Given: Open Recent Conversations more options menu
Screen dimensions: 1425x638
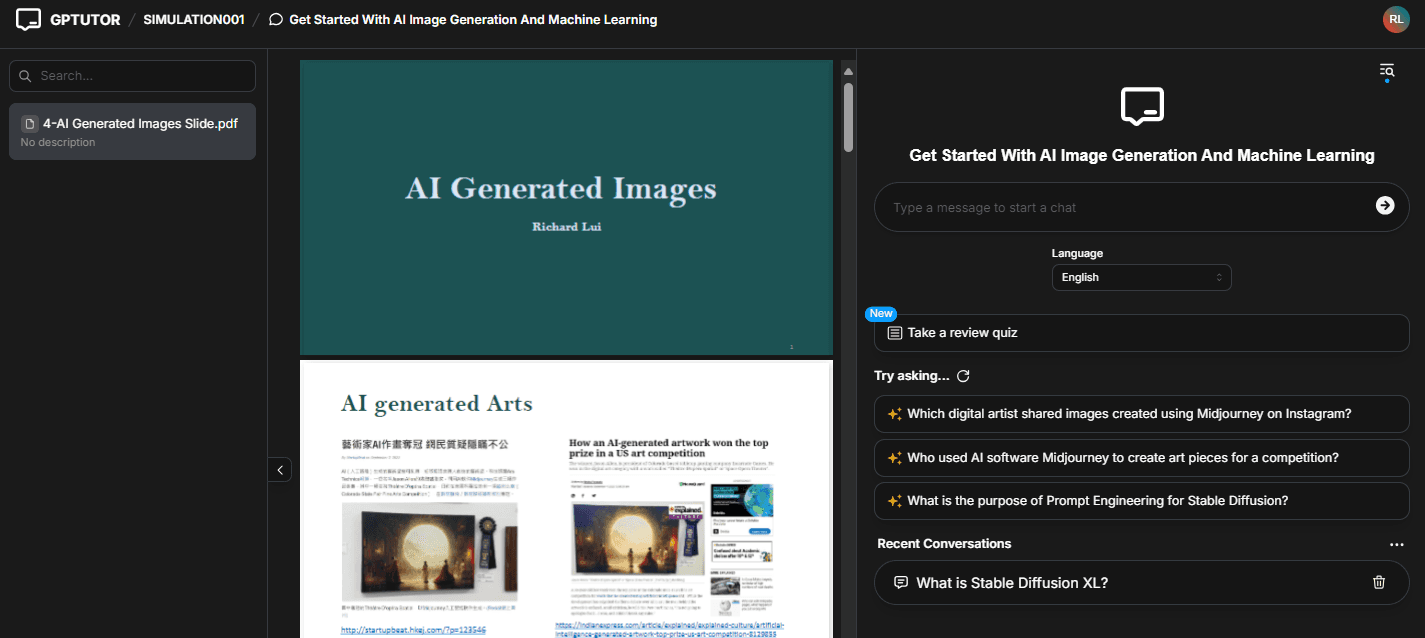Looking at the screenshot, I should (1397, 544).
